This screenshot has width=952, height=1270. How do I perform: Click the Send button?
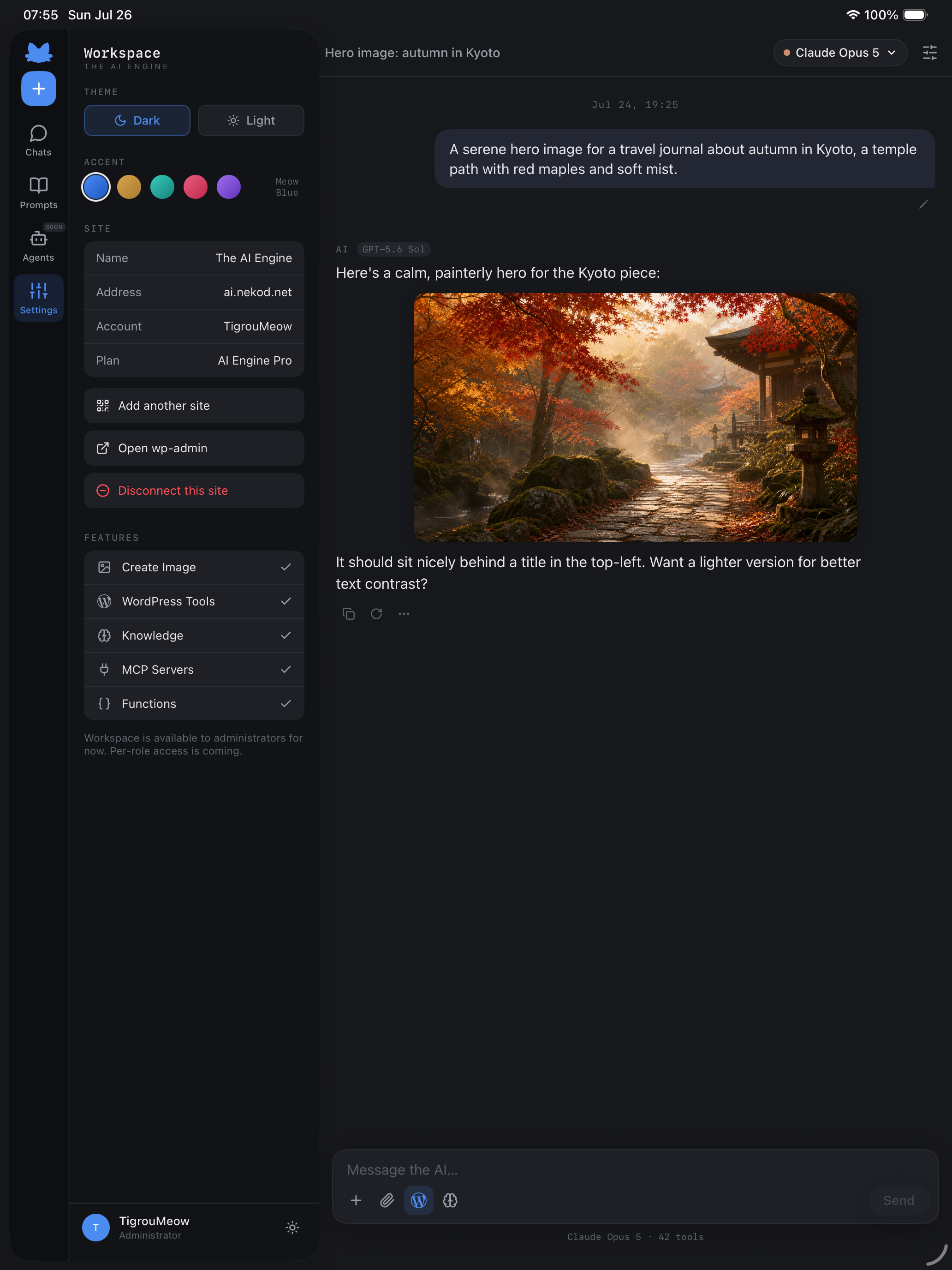(x=899, y=1200)
